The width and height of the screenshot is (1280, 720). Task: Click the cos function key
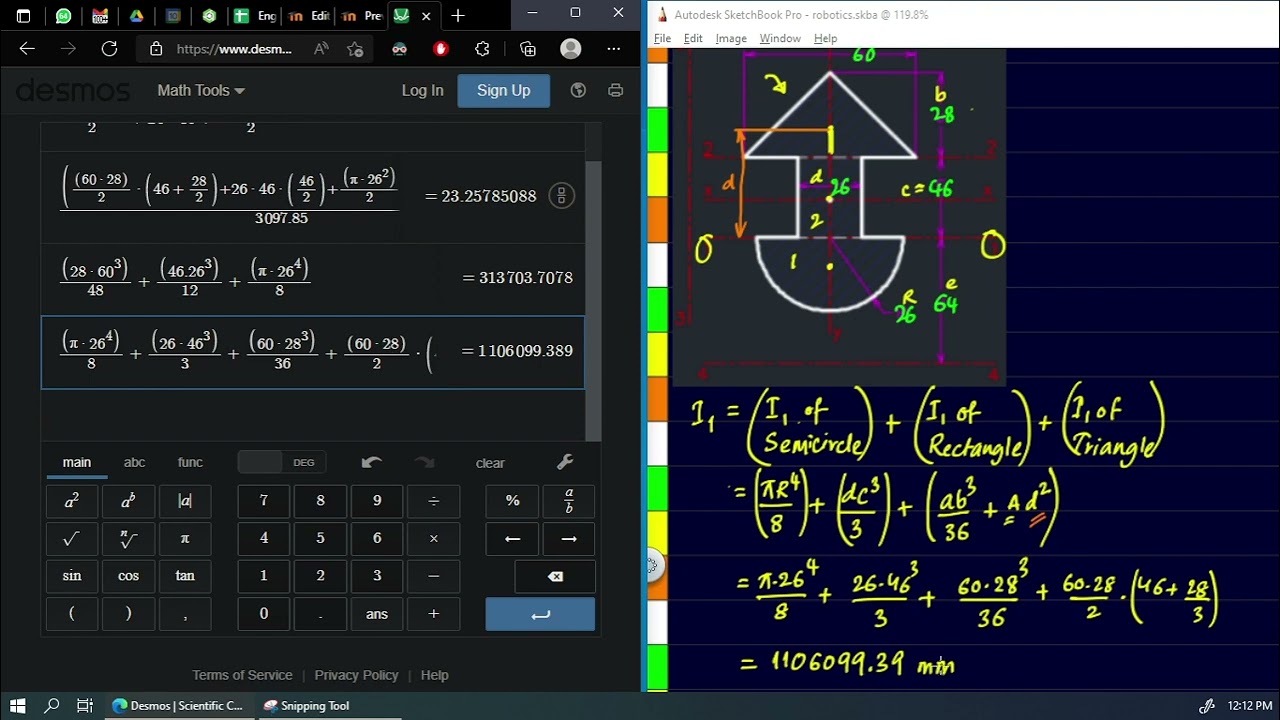tap(128, 576)
